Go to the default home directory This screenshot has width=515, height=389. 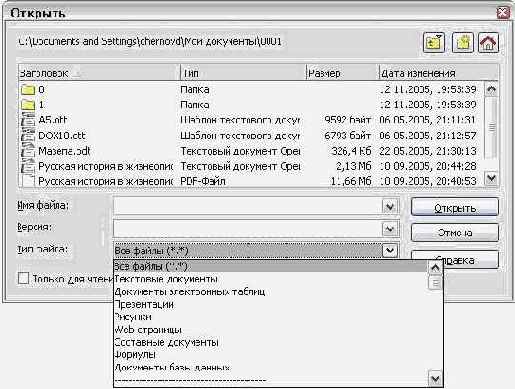[x=488, y=42]
